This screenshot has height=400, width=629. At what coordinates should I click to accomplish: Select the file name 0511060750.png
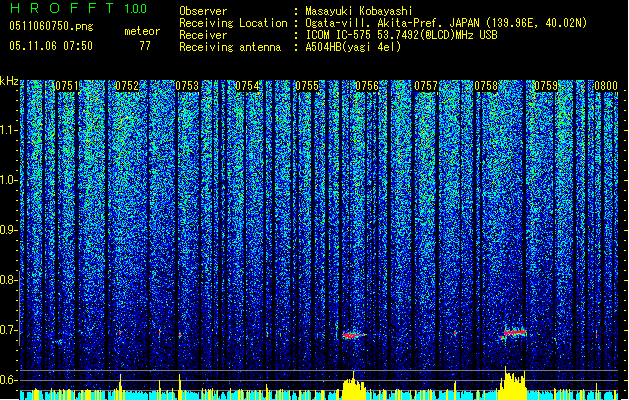pyautogui.click(x=51, y=26)
